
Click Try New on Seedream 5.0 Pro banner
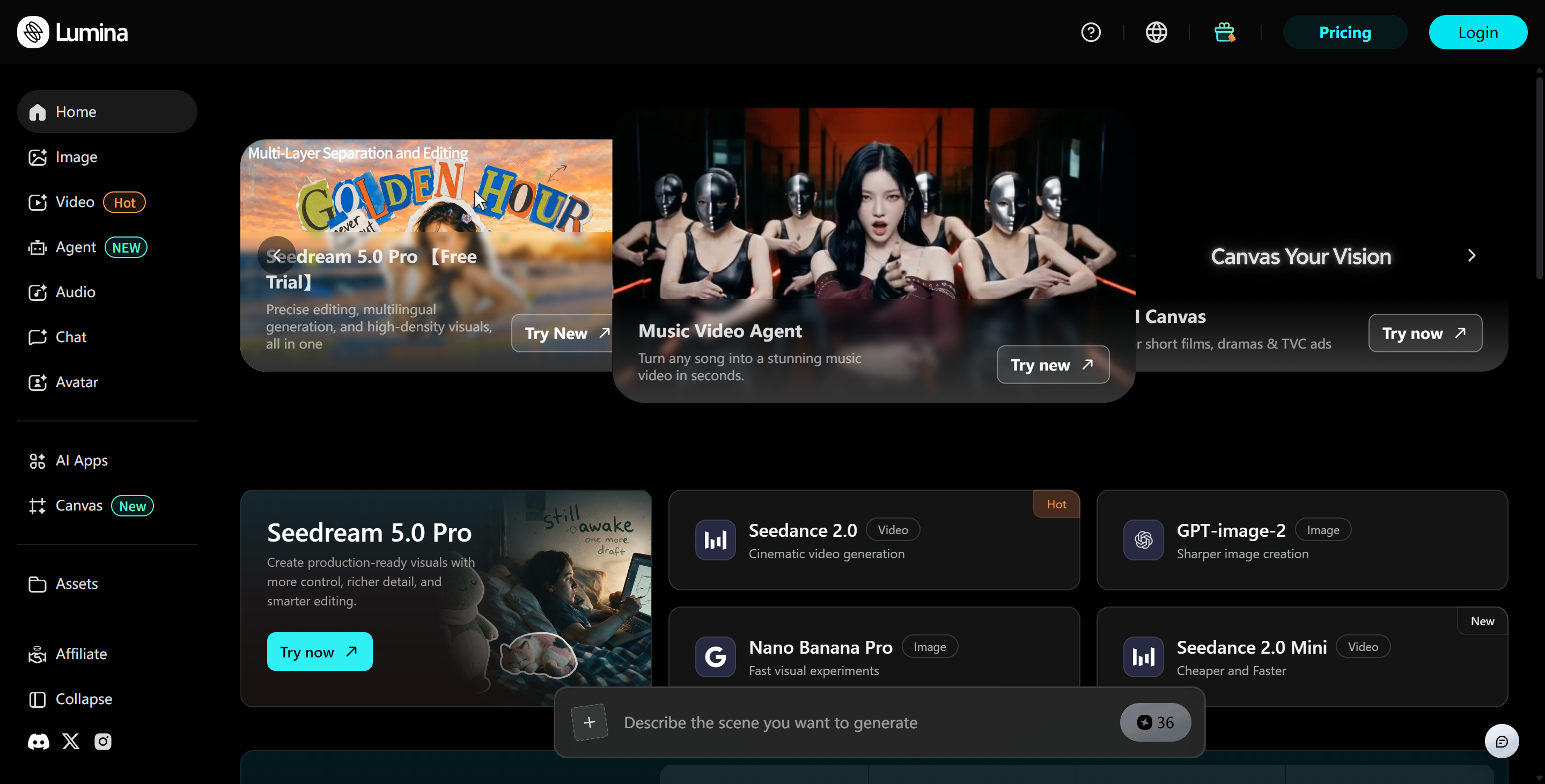(562, 333)
